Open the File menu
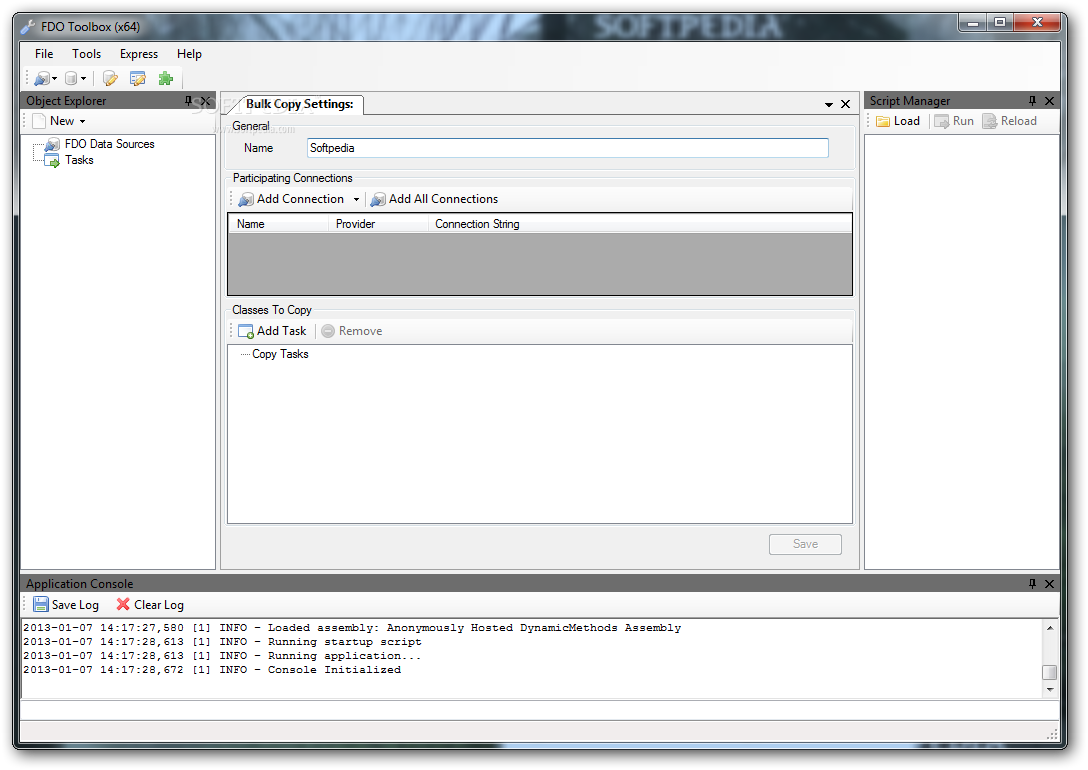Image resolution: width=1088 pixels, height=770 pixels. click(x=44, y=53)
